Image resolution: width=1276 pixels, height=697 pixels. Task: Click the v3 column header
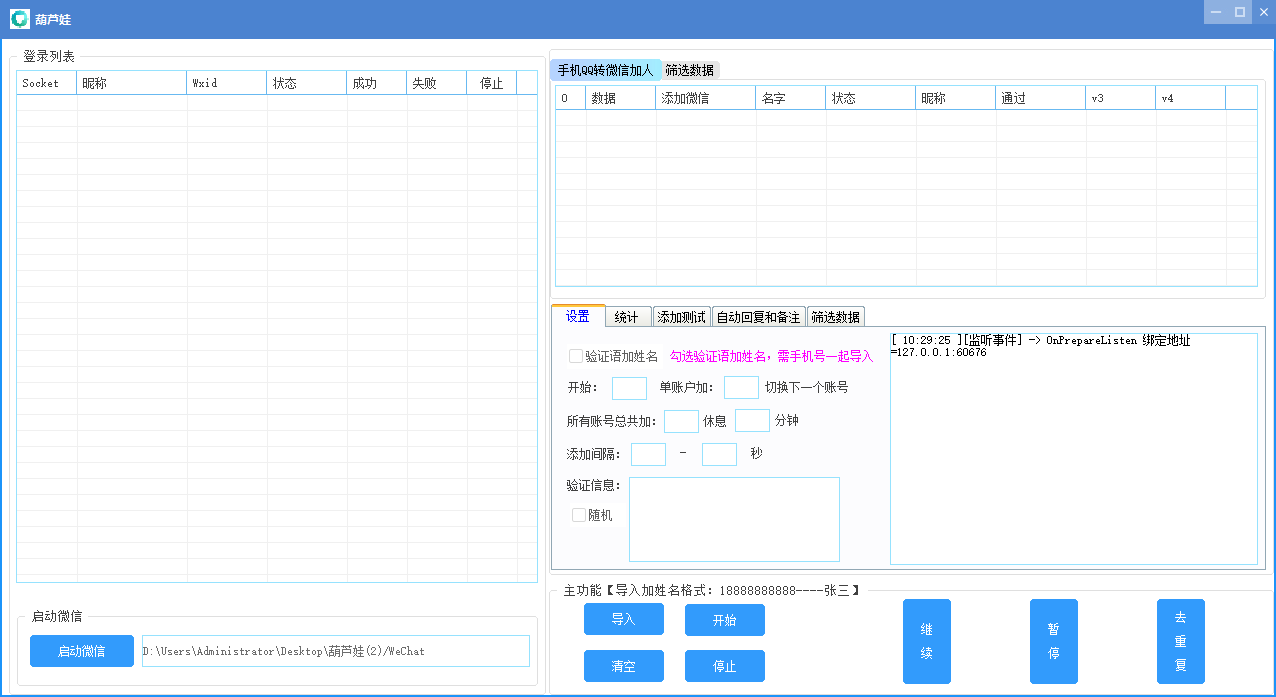[1121, 98]
